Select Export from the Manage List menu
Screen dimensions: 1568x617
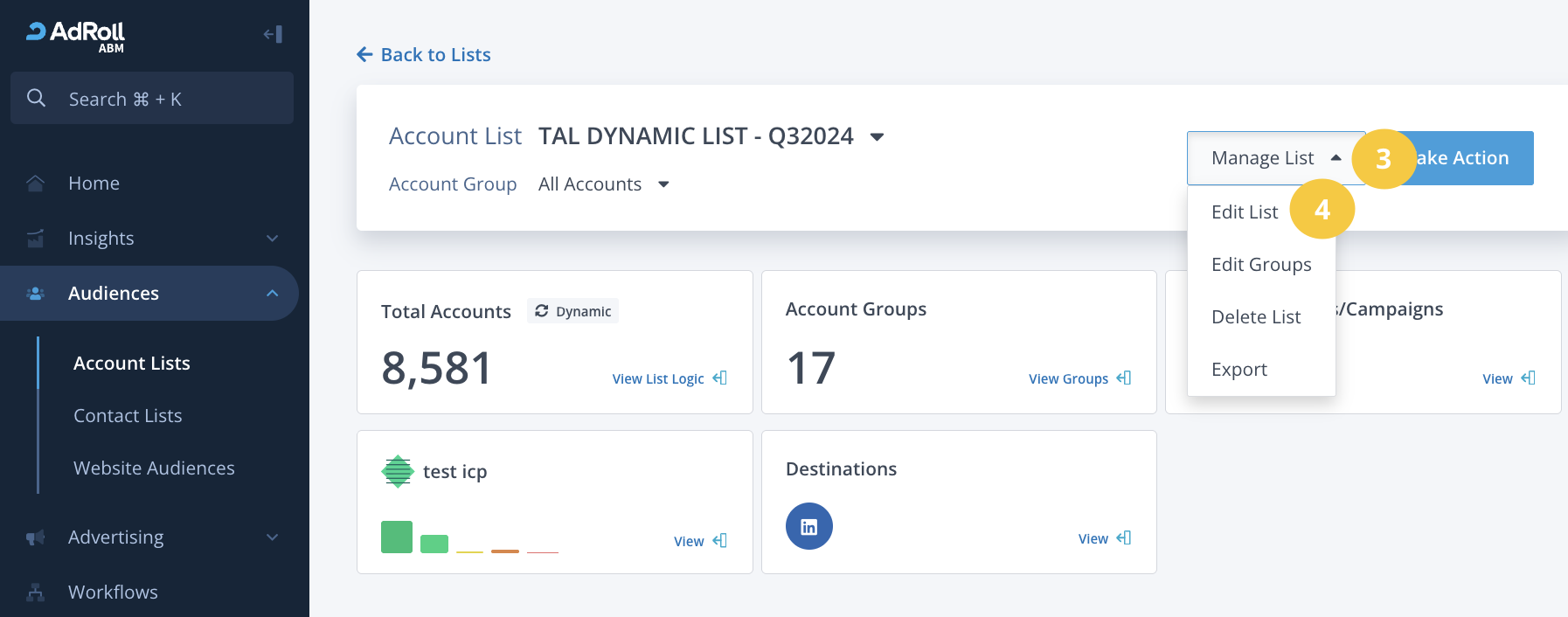[1238, 370]
